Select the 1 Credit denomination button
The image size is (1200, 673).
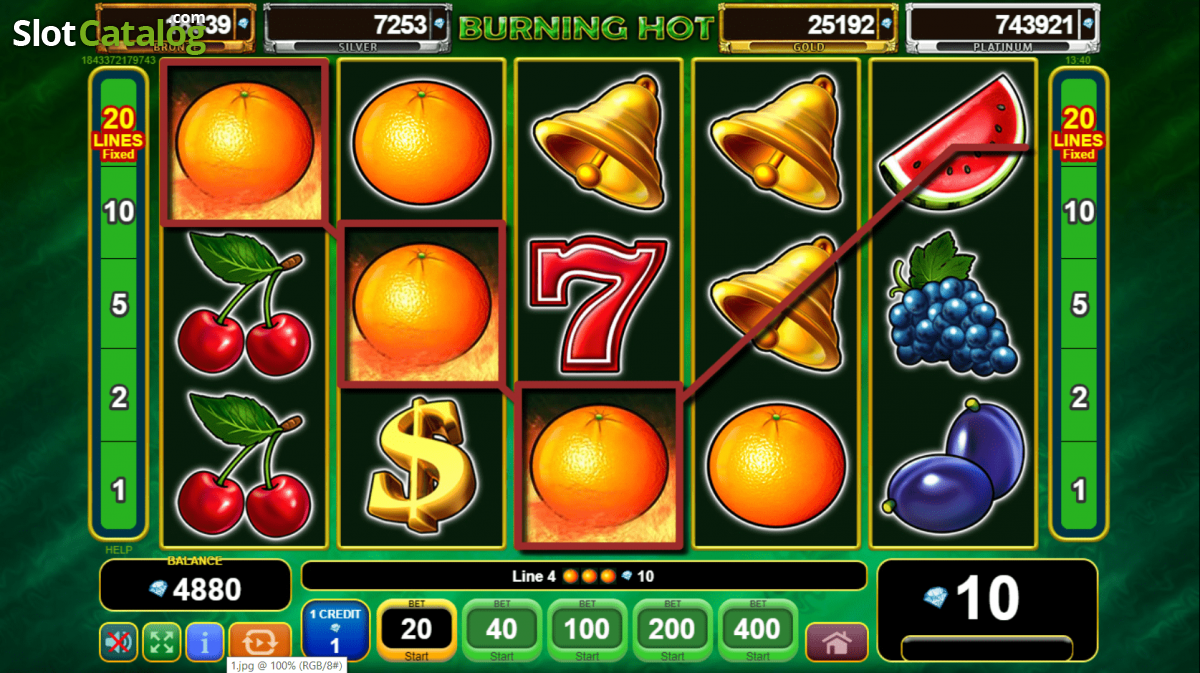tap(335, 631)
